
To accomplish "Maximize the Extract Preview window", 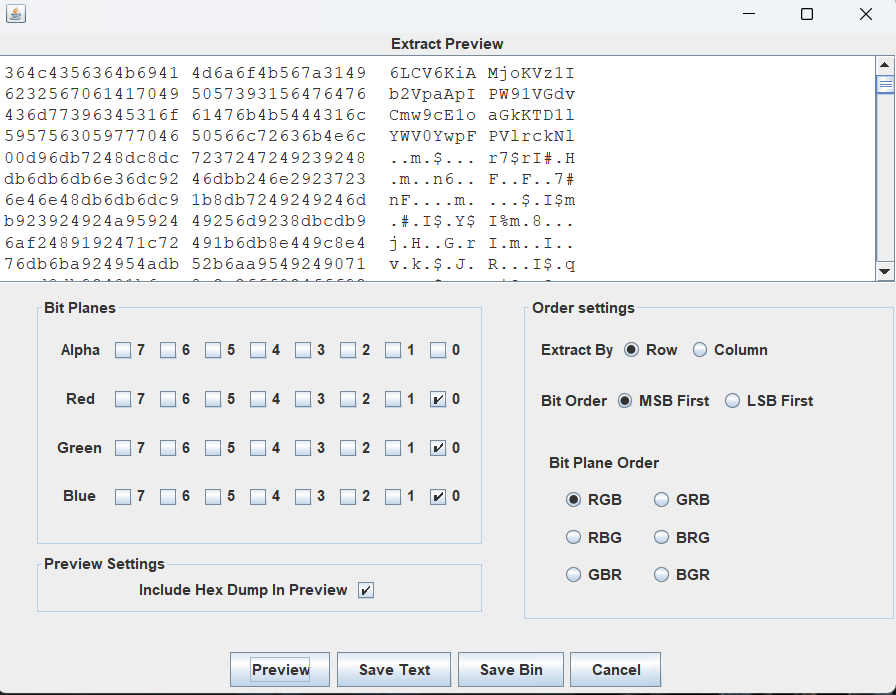I will click(x=807, y=14).
